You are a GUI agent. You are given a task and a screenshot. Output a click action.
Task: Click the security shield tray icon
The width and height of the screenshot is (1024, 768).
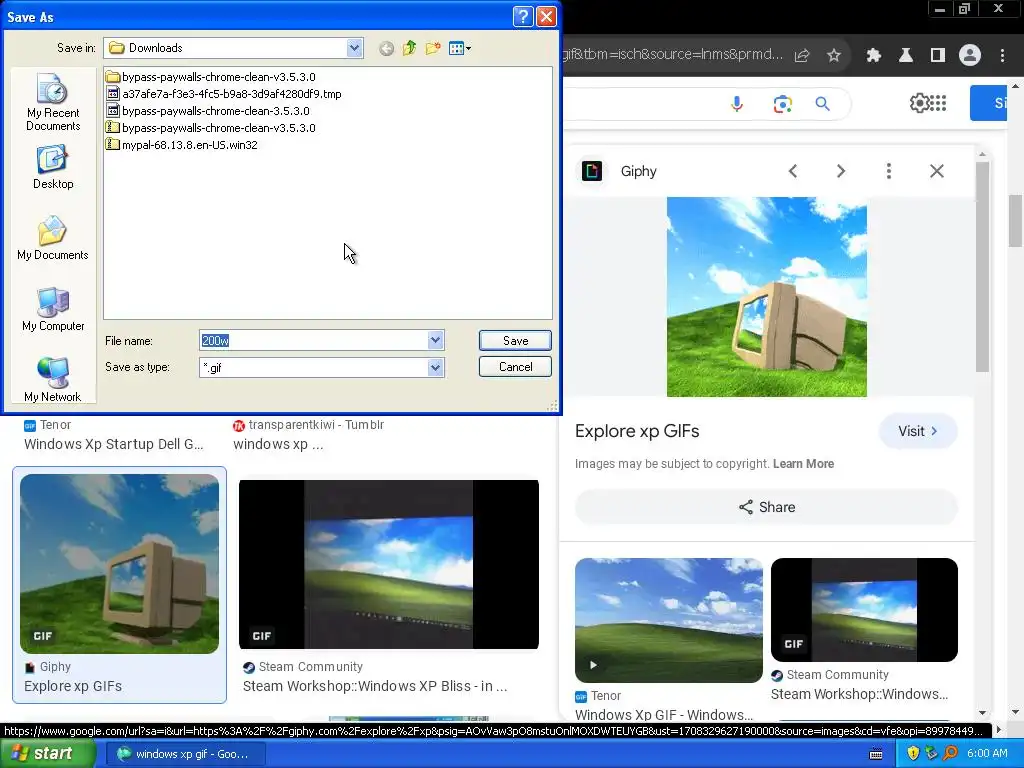(x=913, y=753)
